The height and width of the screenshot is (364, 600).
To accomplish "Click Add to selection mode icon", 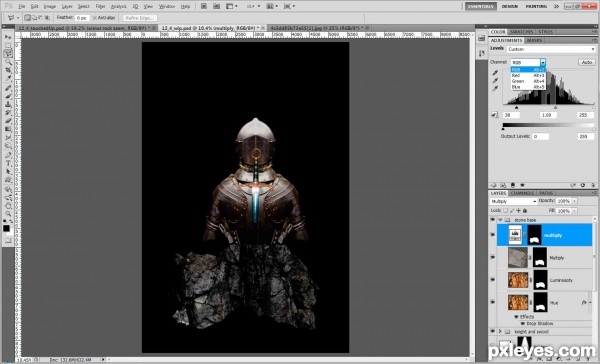I will click(x=34, y=18).
